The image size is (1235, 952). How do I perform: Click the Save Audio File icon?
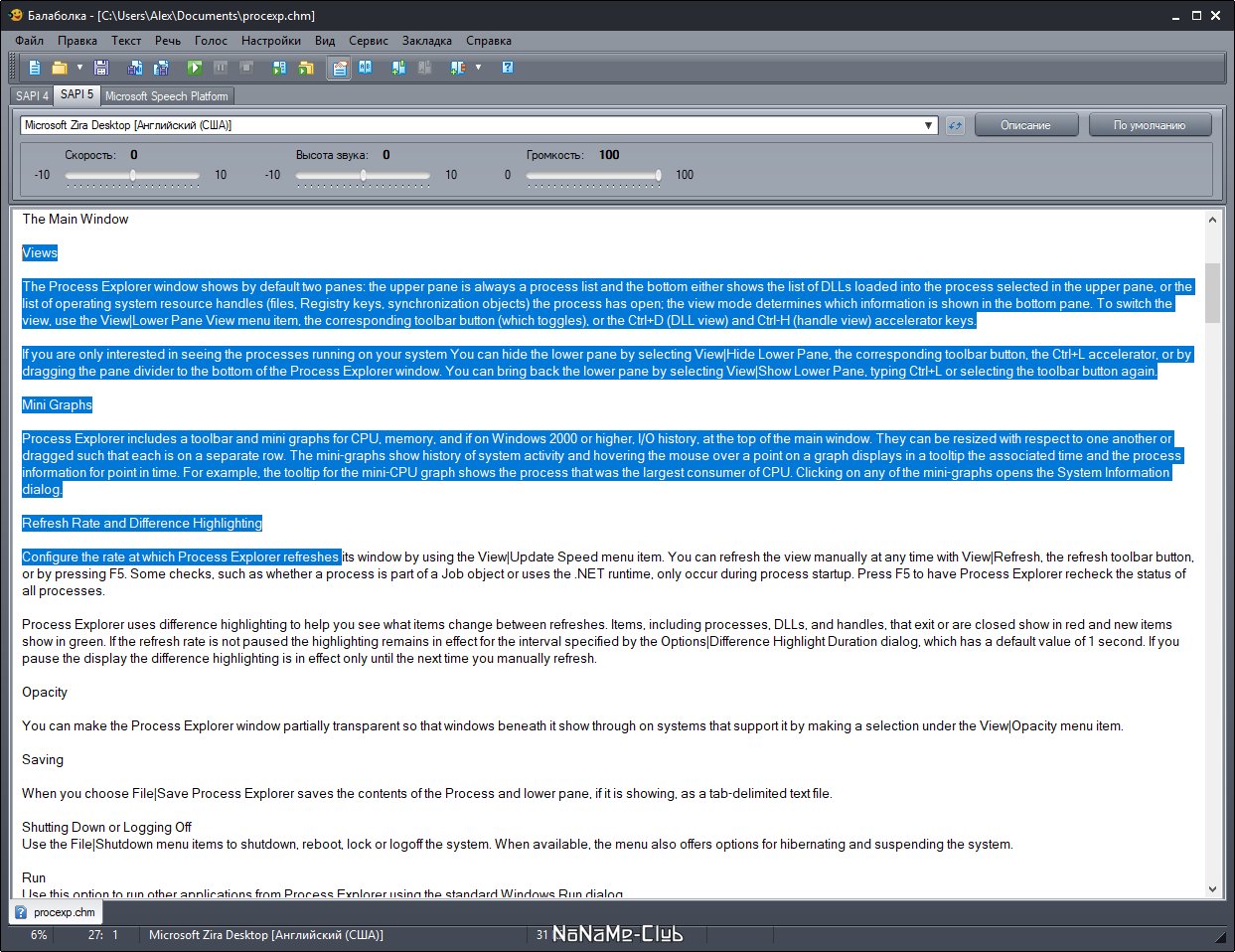click(135, 68)
